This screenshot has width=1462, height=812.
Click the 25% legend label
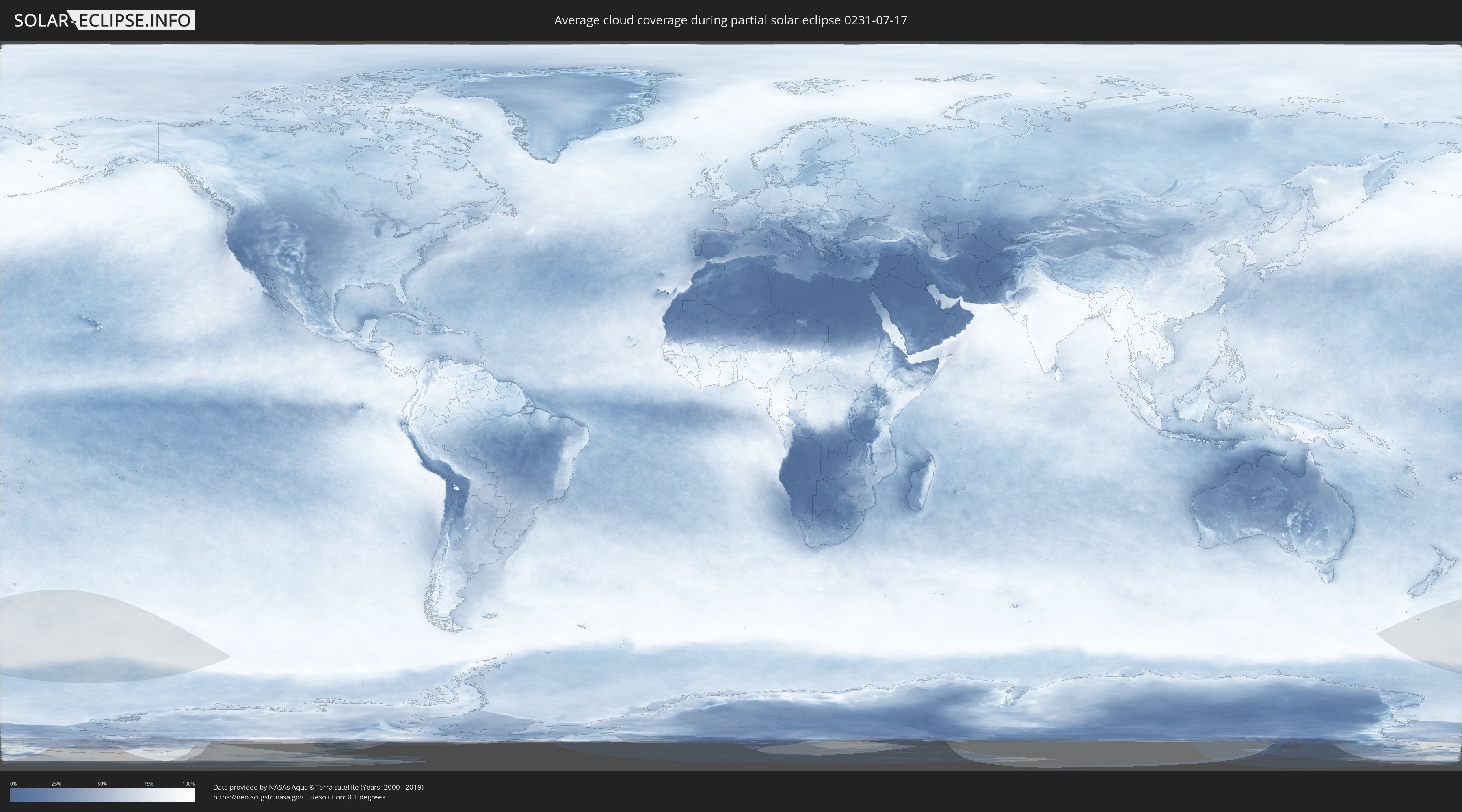point(56,784)
